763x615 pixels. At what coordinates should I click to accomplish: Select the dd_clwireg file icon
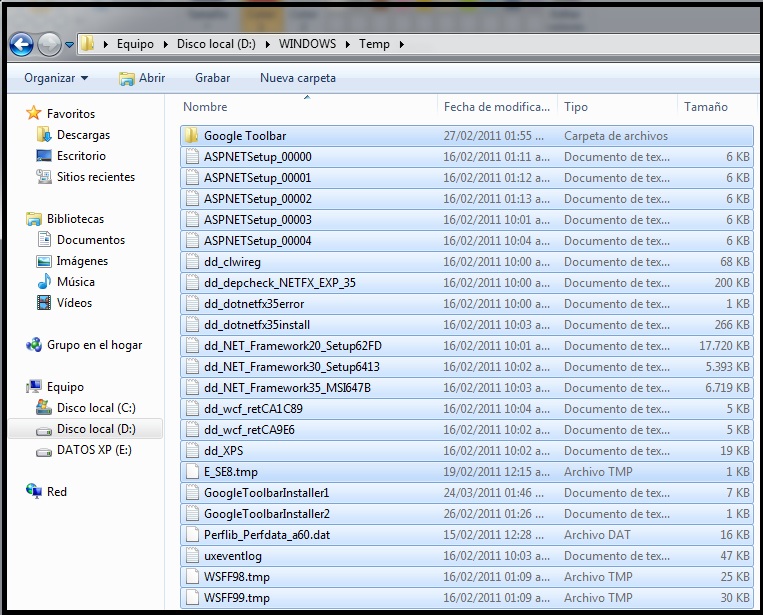pyautogui.click(x=192, y=261)
